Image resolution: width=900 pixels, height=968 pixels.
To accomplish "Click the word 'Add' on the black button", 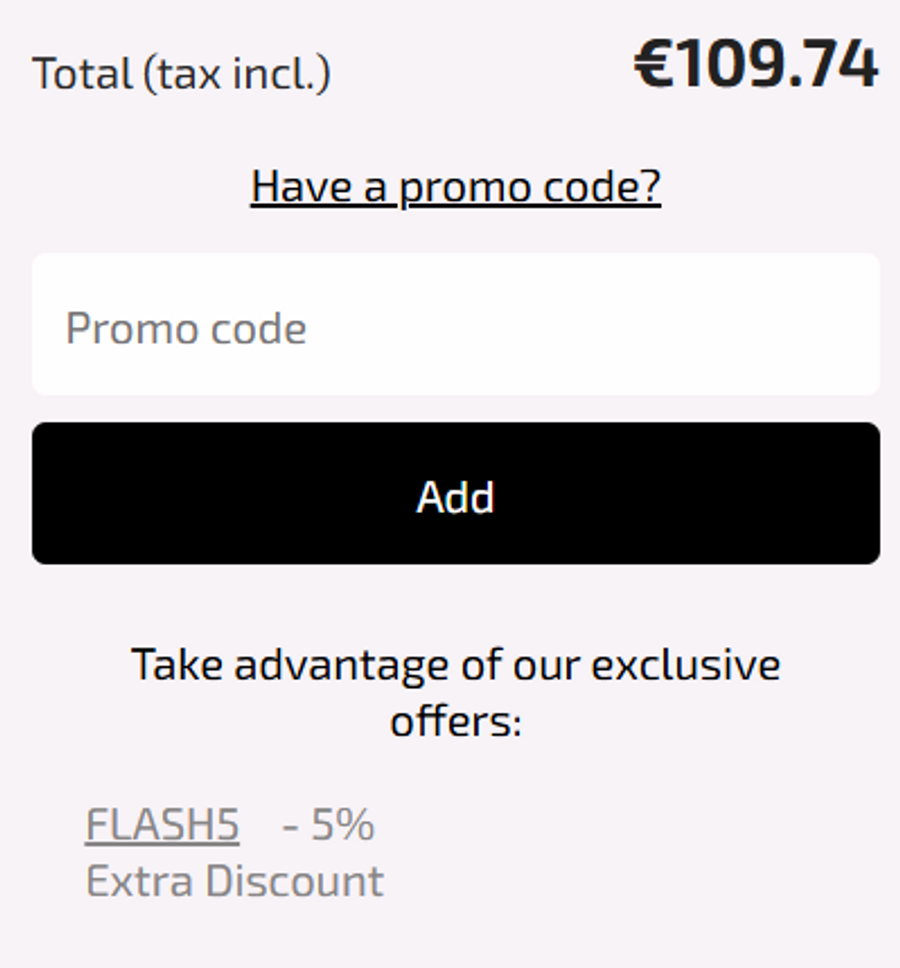I will coord(455,497).
